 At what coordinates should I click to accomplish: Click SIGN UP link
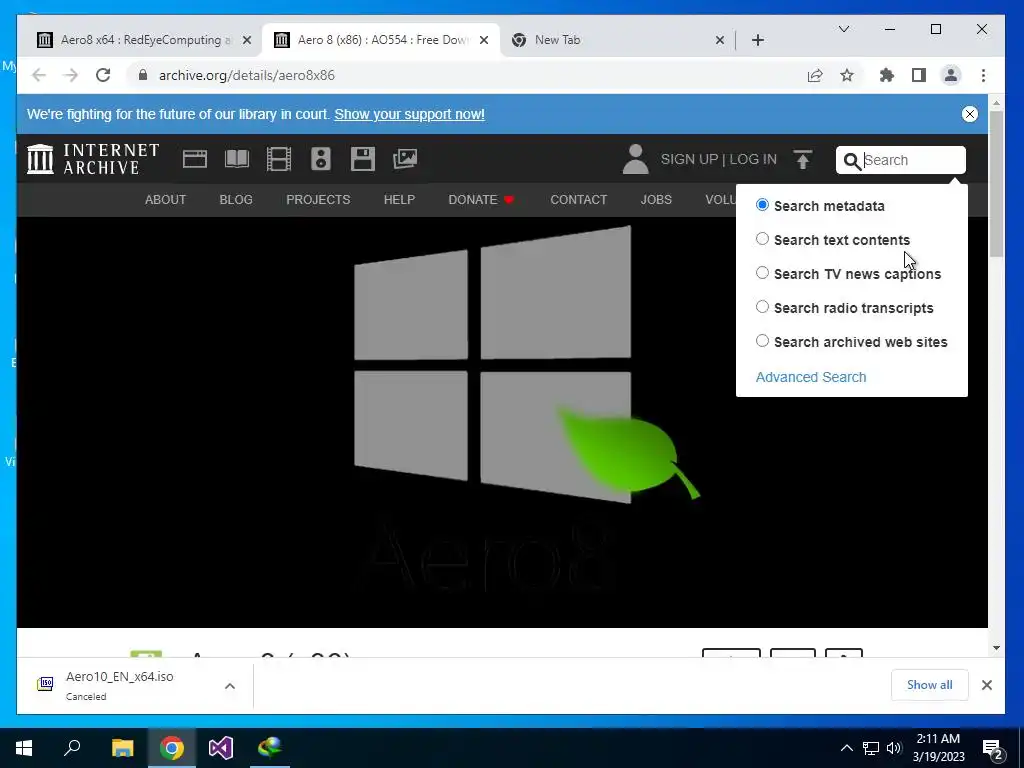tap(689, 159)
